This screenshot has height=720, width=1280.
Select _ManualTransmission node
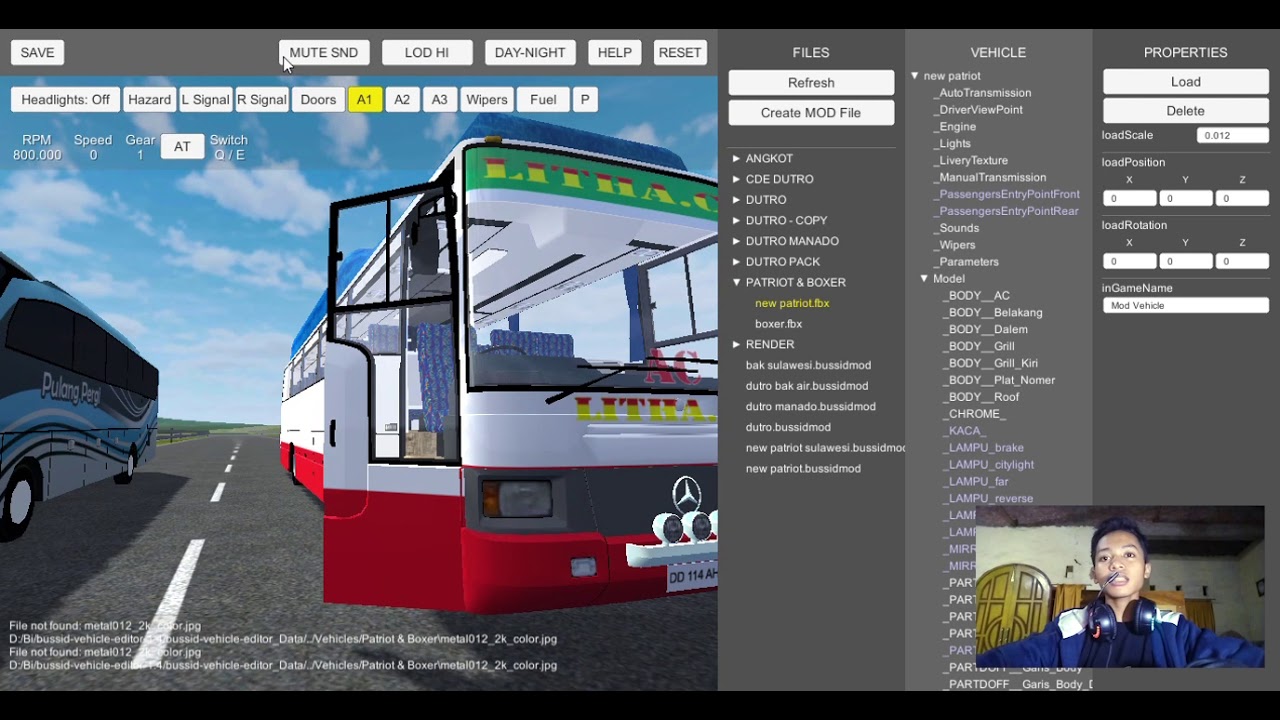click(989, 178)
